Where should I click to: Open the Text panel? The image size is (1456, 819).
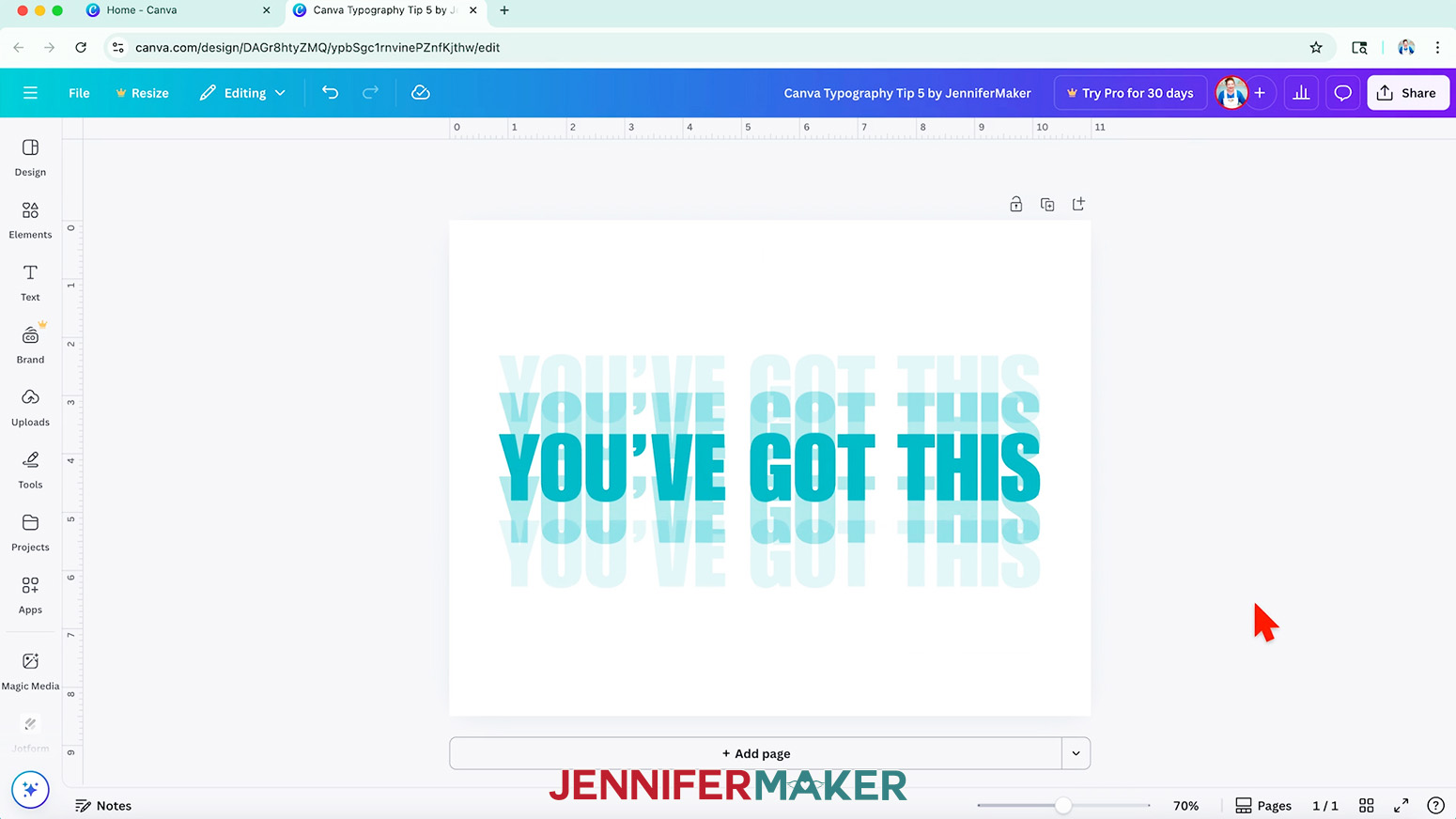[30, 283]
